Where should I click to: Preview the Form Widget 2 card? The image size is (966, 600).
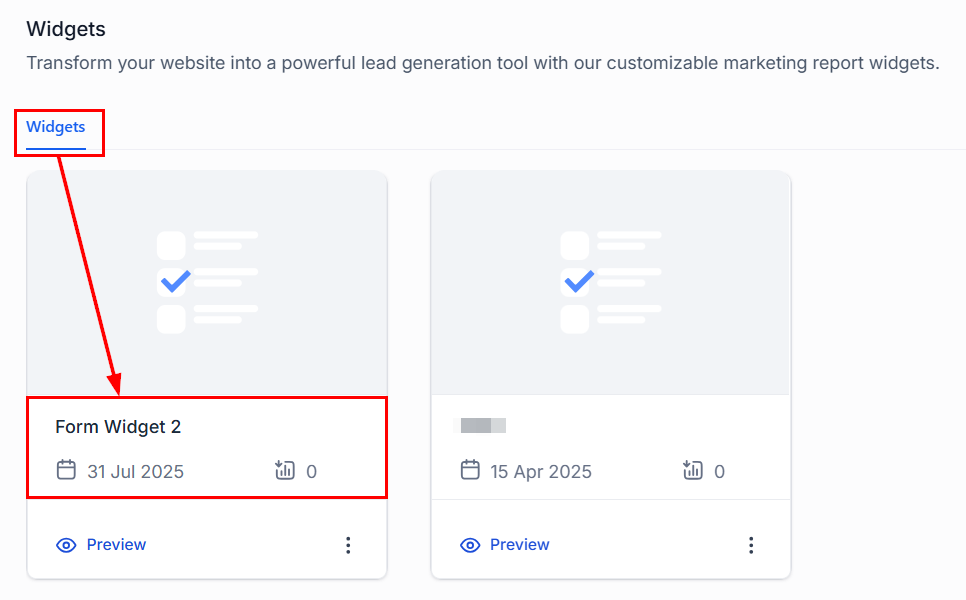point(101,545)
